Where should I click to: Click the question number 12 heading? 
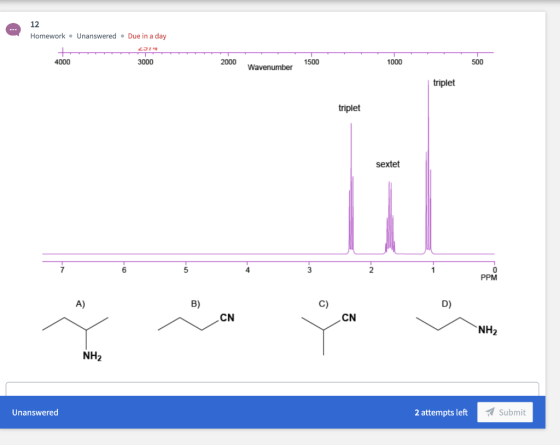point(35,24)
